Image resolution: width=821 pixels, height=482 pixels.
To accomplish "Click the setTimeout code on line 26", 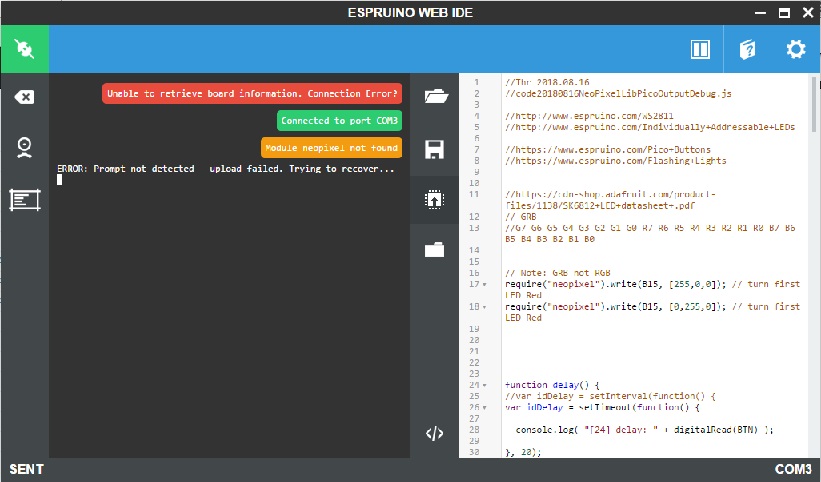I will click(x=602, y=407).
